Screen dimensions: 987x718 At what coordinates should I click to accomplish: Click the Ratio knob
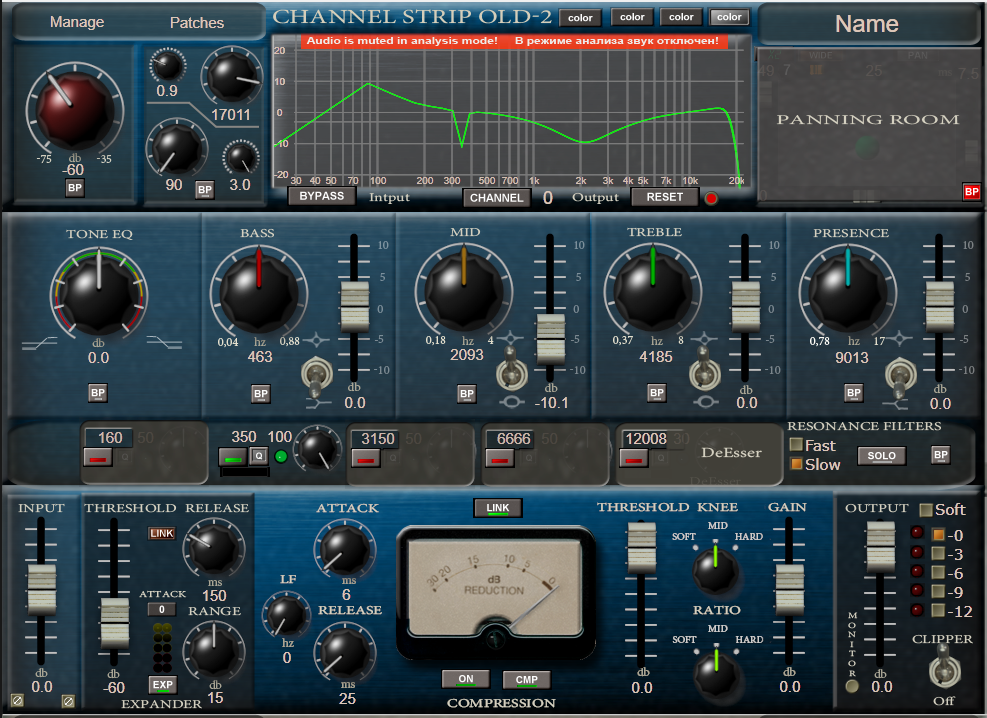click(x=716, y=672)
